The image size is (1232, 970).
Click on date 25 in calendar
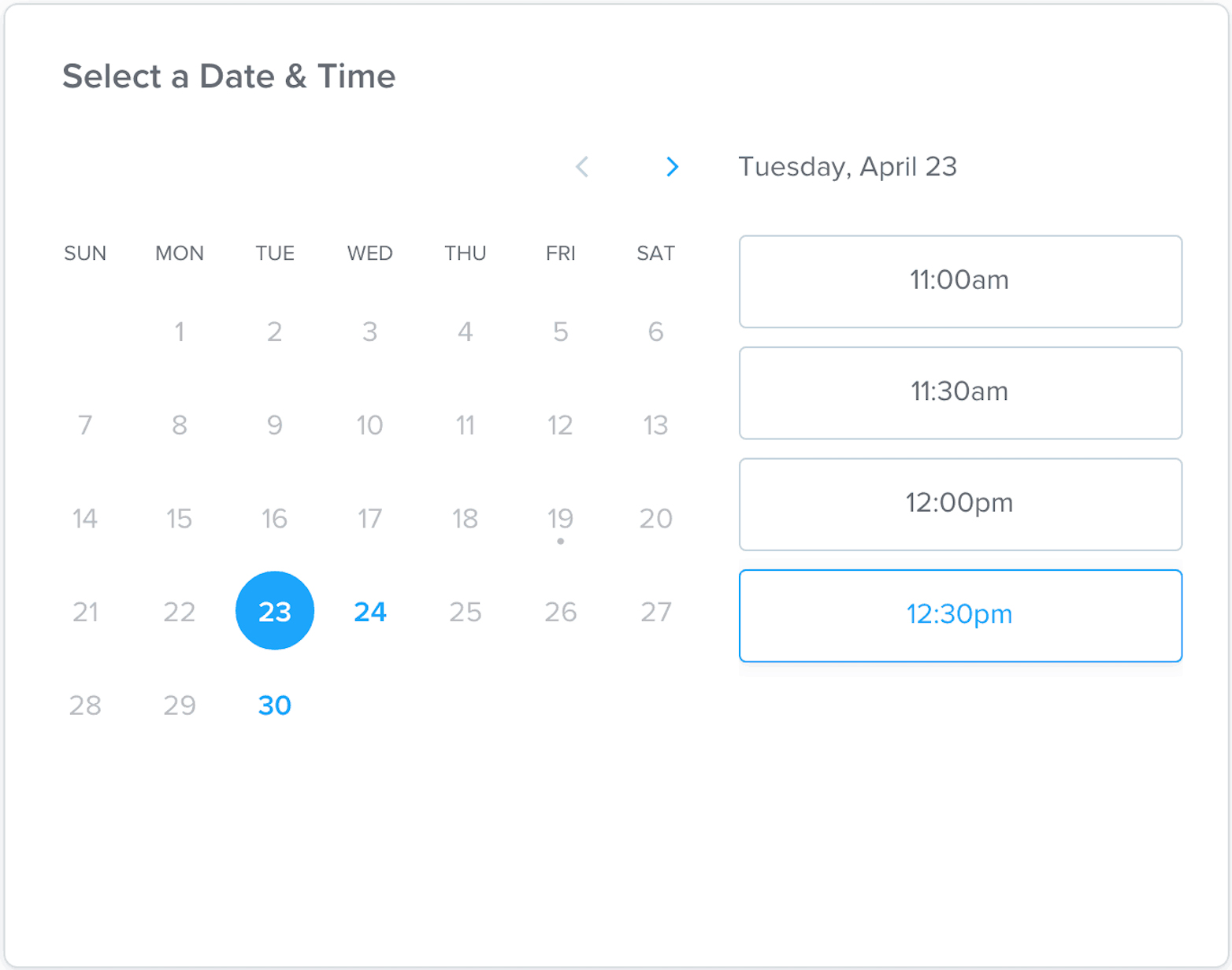(x=466, y=612)
